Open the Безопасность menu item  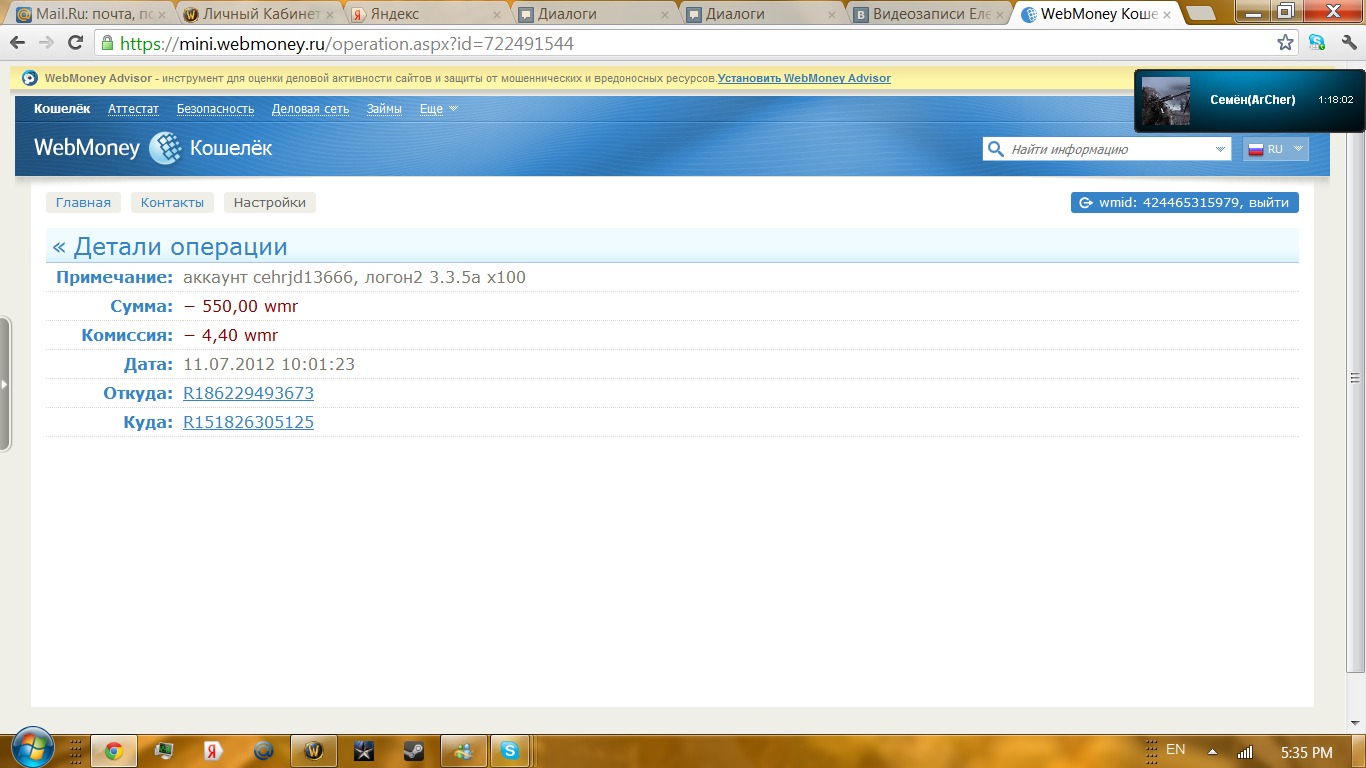tap(216, 109)
